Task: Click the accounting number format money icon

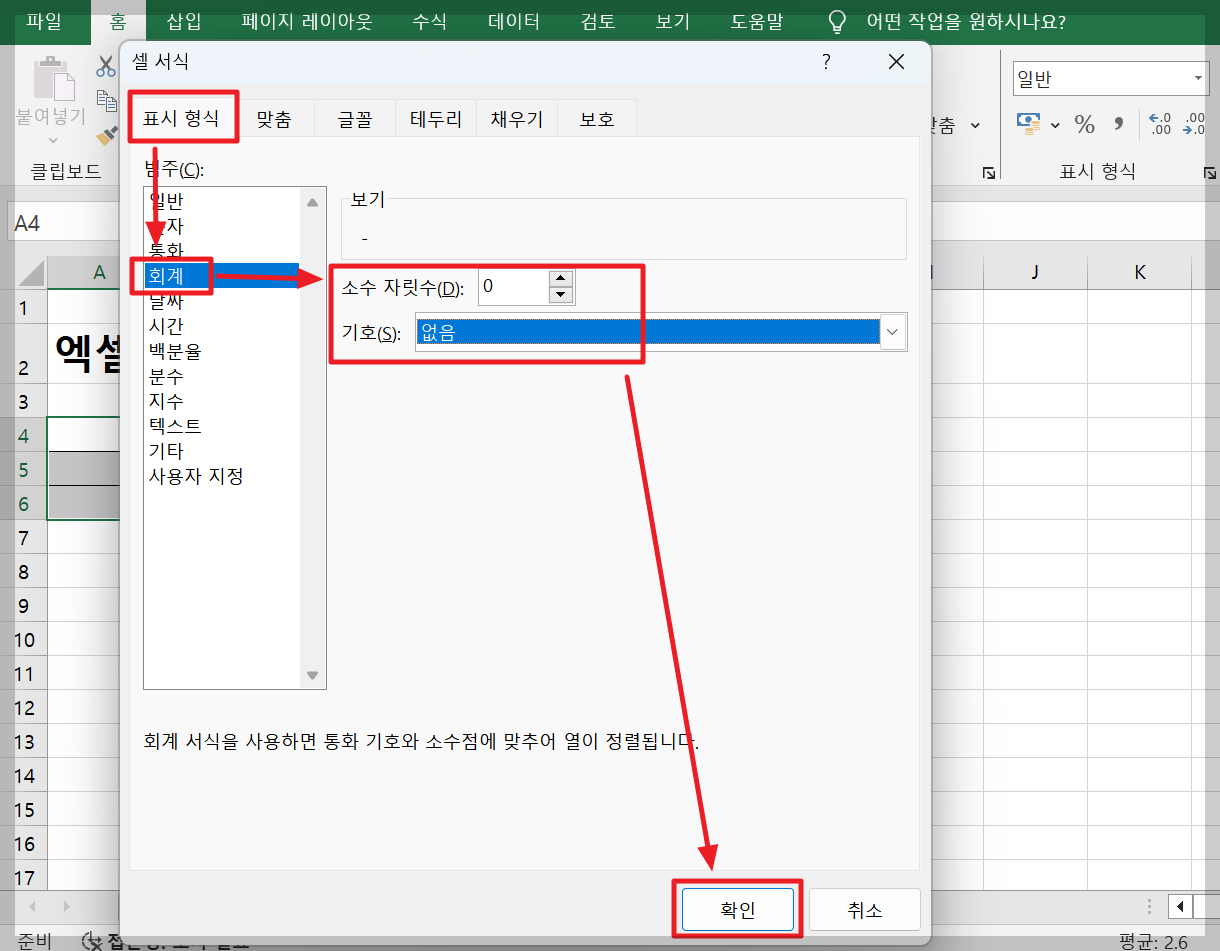Action: click(1029, 124)
